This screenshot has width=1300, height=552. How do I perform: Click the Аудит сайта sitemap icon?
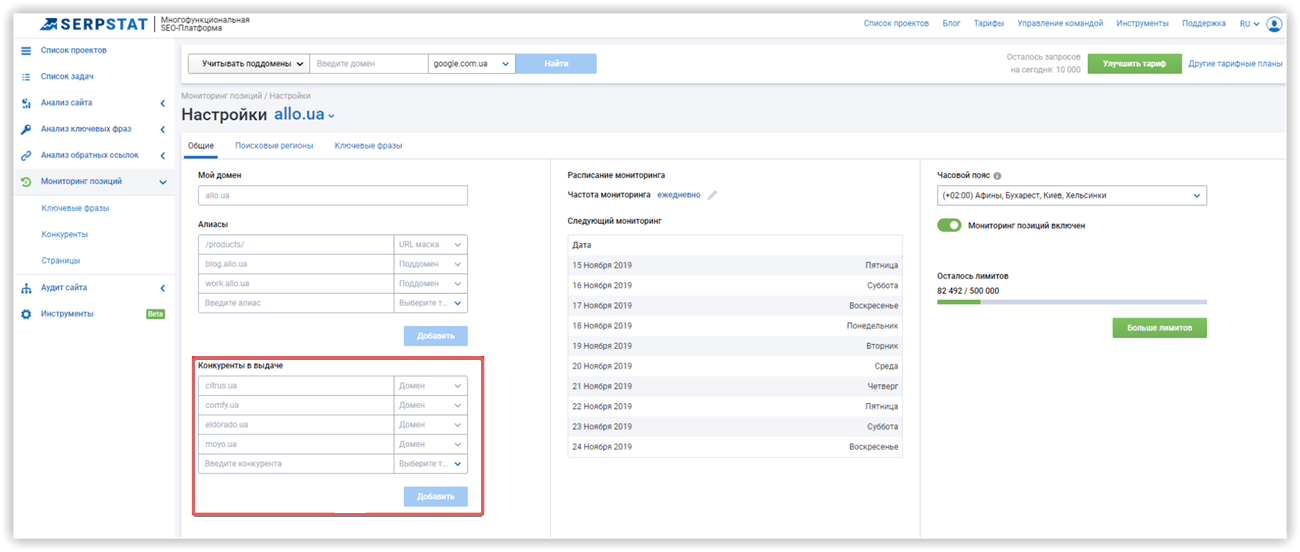(26, 288)
